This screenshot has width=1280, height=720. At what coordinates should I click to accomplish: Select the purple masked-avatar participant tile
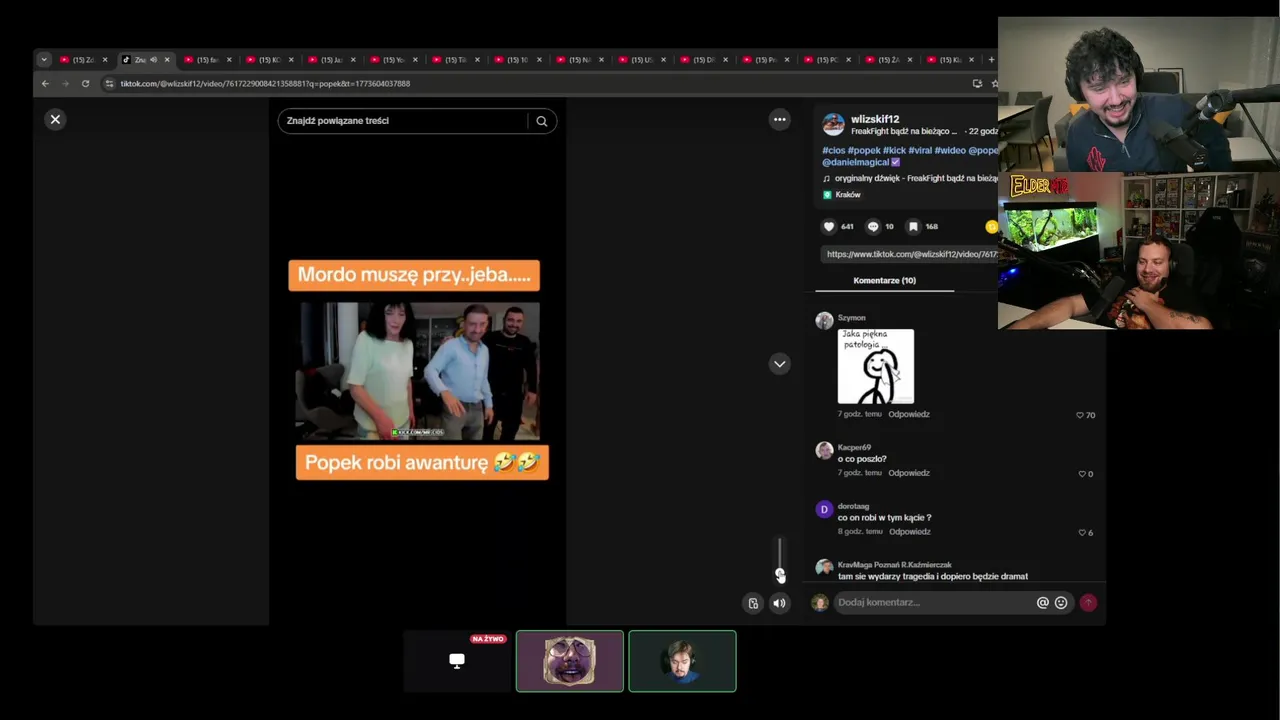tap(570, 661)
